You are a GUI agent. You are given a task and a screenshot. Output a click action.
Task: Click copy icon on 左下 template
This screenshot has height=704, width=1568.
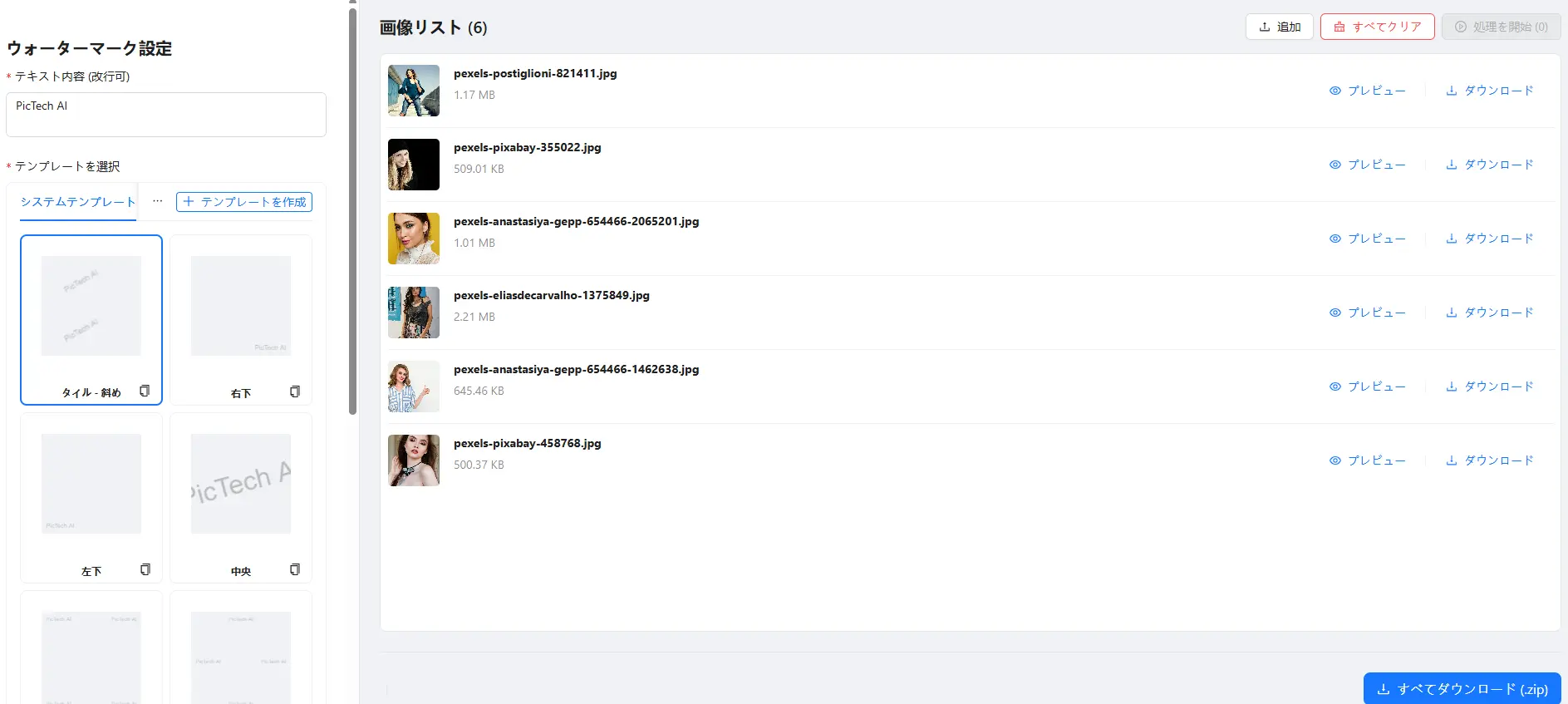point(145,569)
